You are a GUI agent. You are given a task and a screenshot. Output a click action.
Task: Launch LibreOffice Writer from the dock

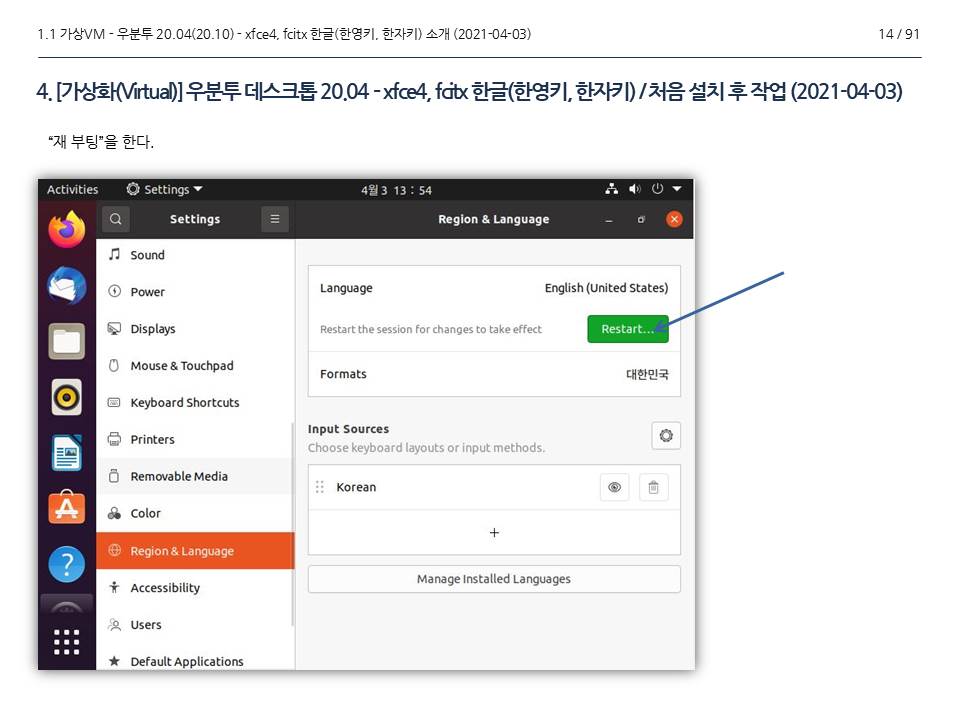point(67,452)
